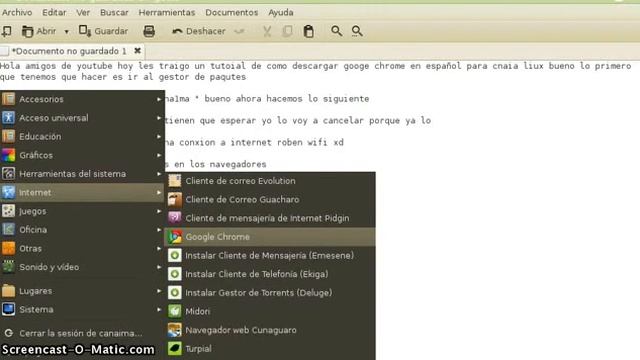Click text 'bueno ahora hacemos lo siguiente'
The width and height of the screenshot is (640, 360).
click(x=287, y=98)
